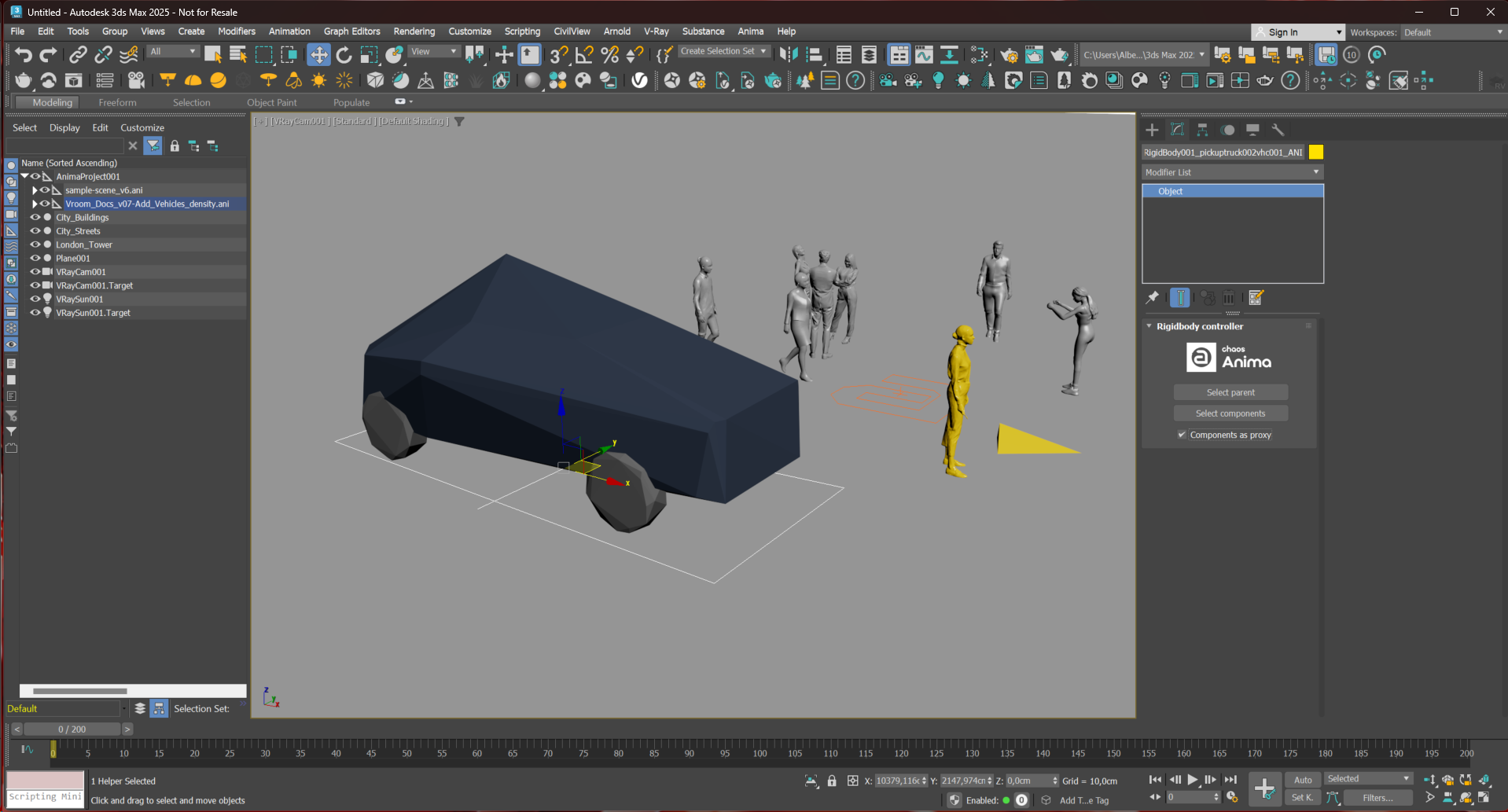Screen dimensions: 1508x812
Task: Toggle the Angle Snap icon
Action: tap(584, 54)
